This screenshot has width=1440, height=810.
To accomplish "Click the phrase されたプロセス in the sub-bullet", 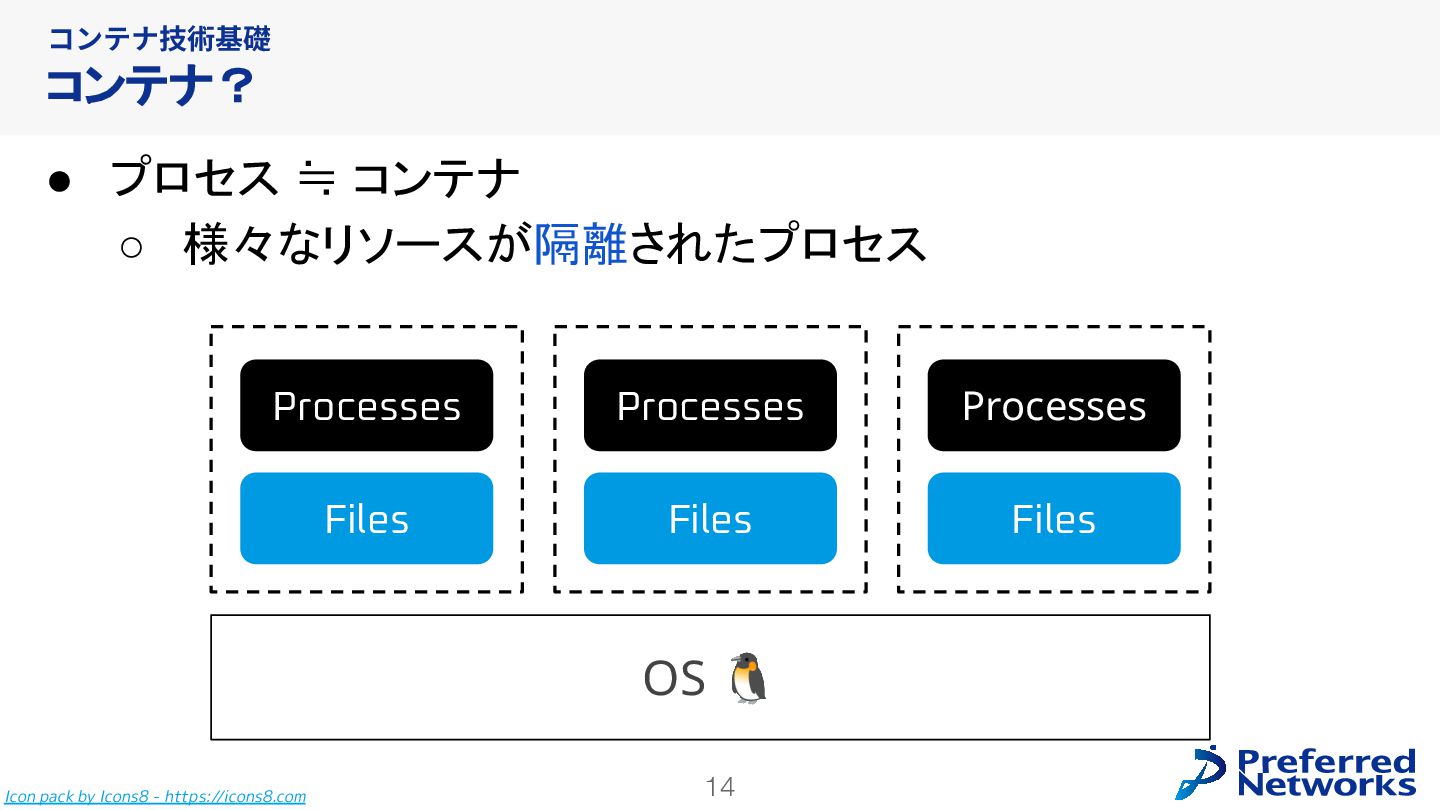I will click(x=777, y=245).
